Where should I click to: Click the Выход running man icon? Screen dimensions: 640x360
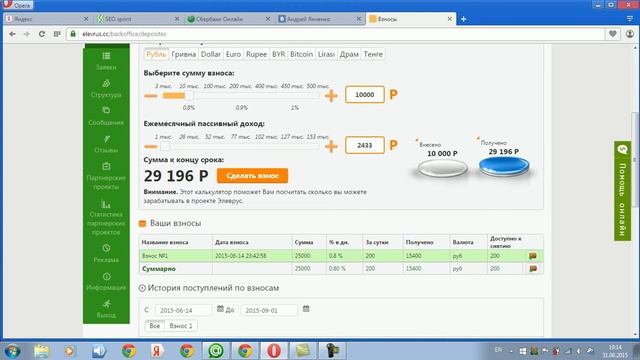[x=106, y=304]
